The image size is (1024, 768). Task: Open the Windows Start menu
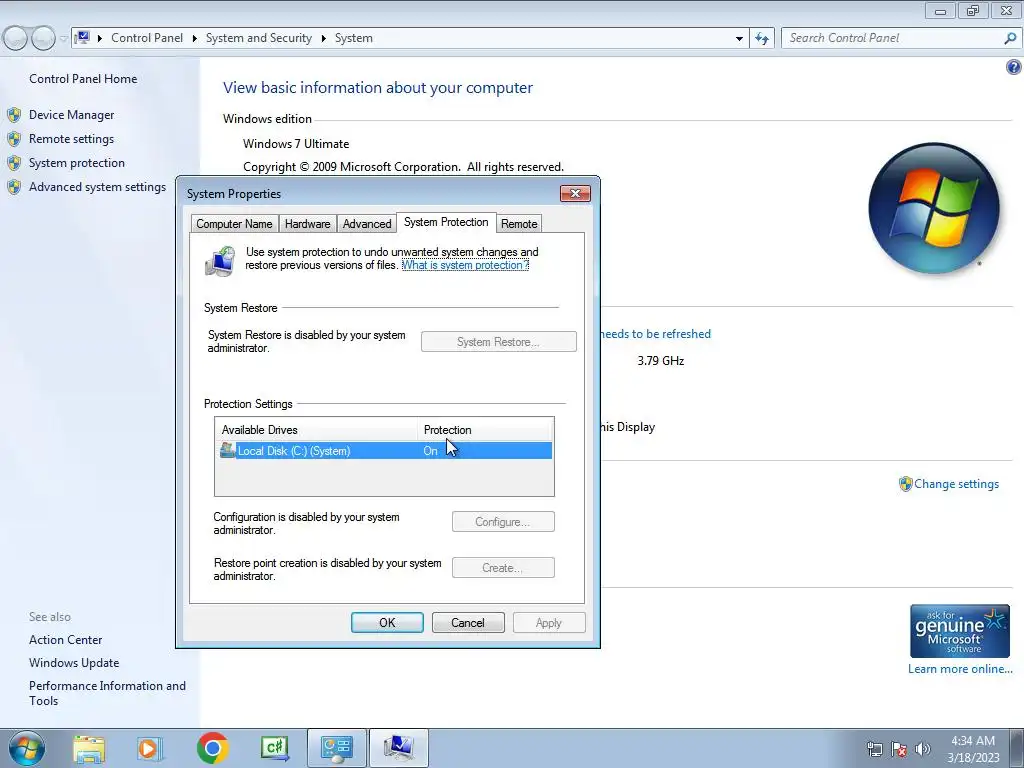[27, 748]
